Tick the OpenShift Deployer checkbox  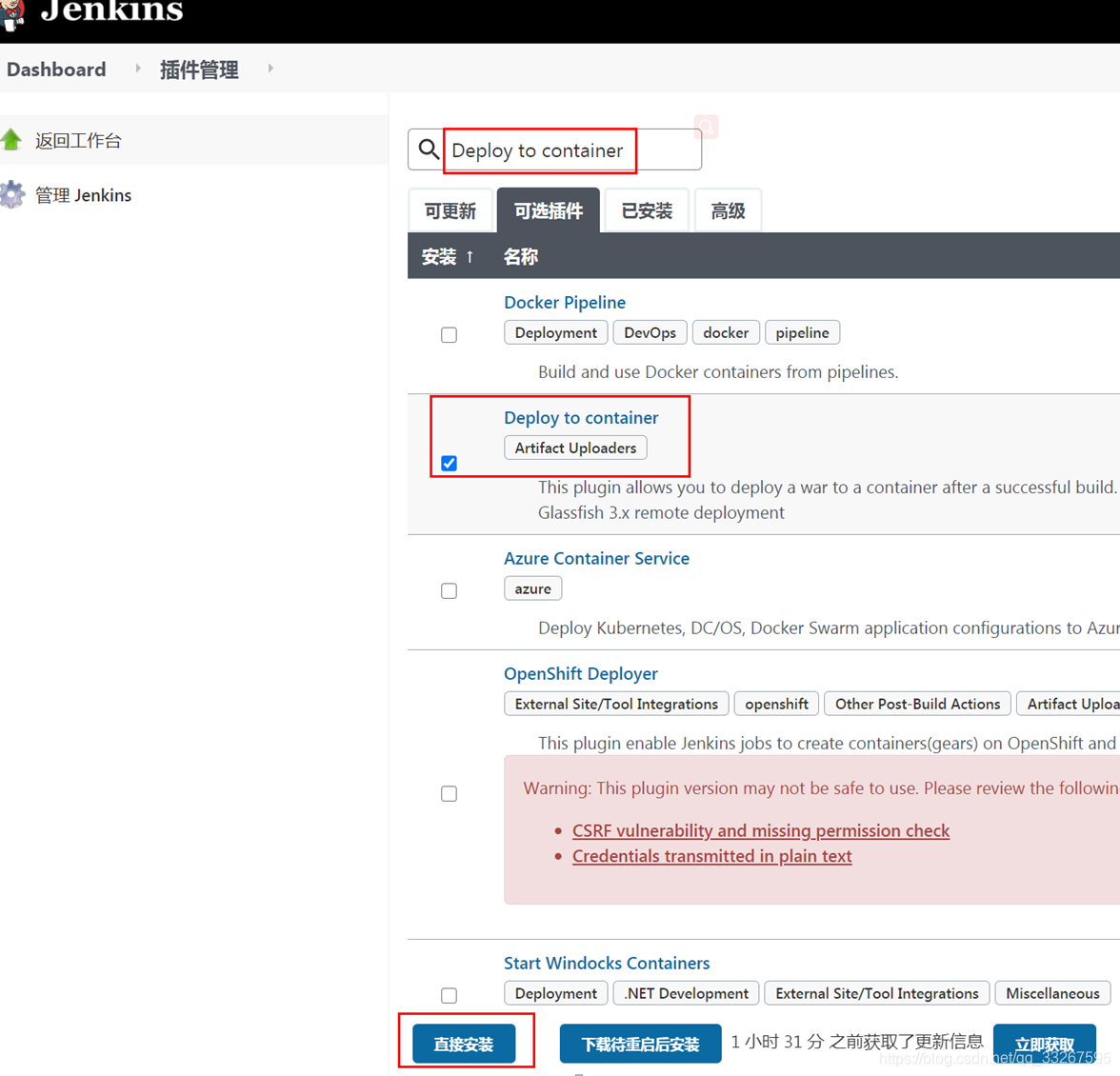pos(449,793)
